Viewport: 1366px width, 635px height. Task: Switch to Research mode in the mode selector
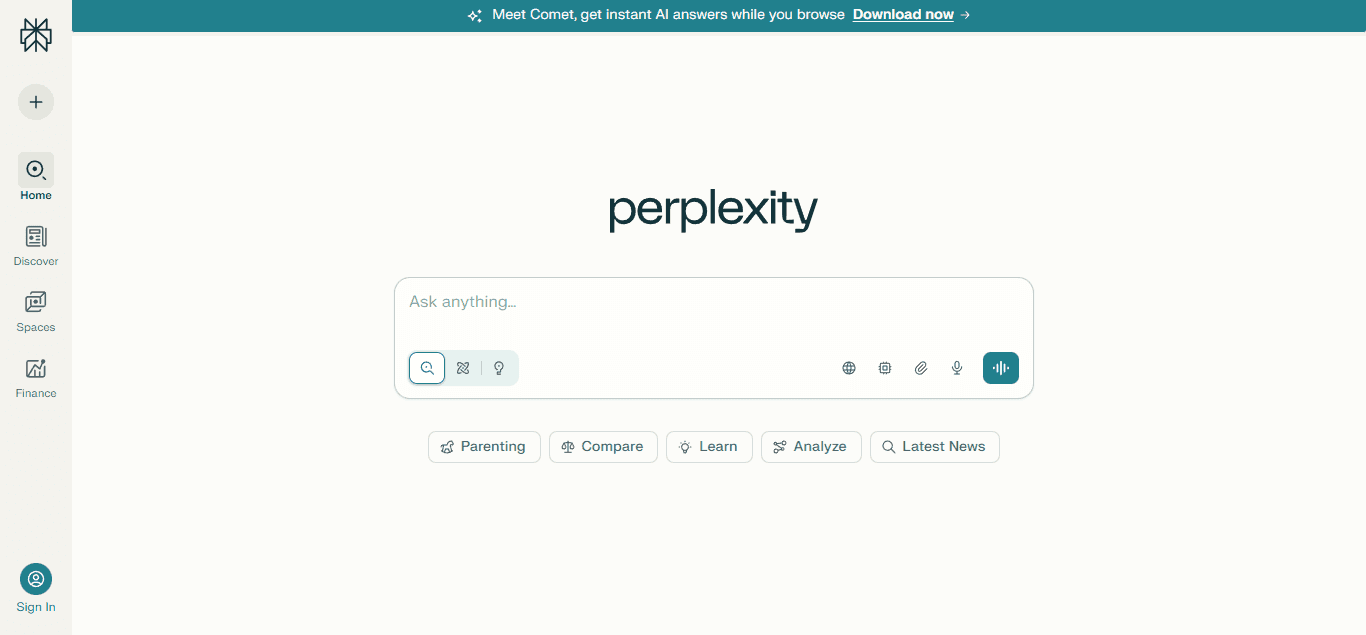coord(462,367)
